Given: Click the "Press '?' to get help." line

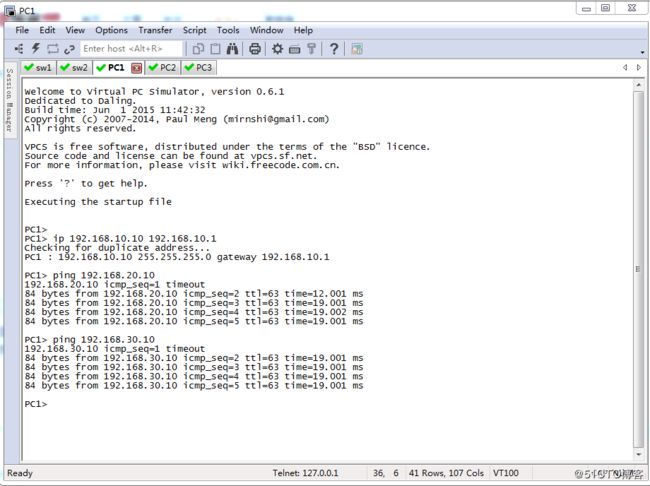Looking at the screenshot, I should coord(86,184).
